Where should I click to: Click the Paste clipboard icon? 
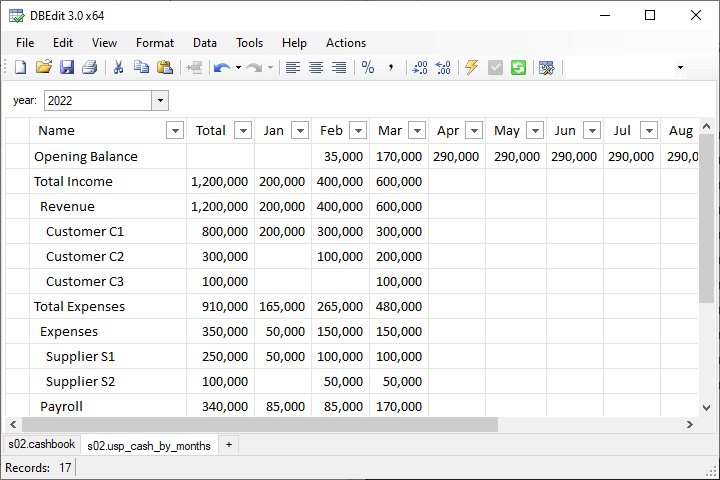click(x=164, y=68)
